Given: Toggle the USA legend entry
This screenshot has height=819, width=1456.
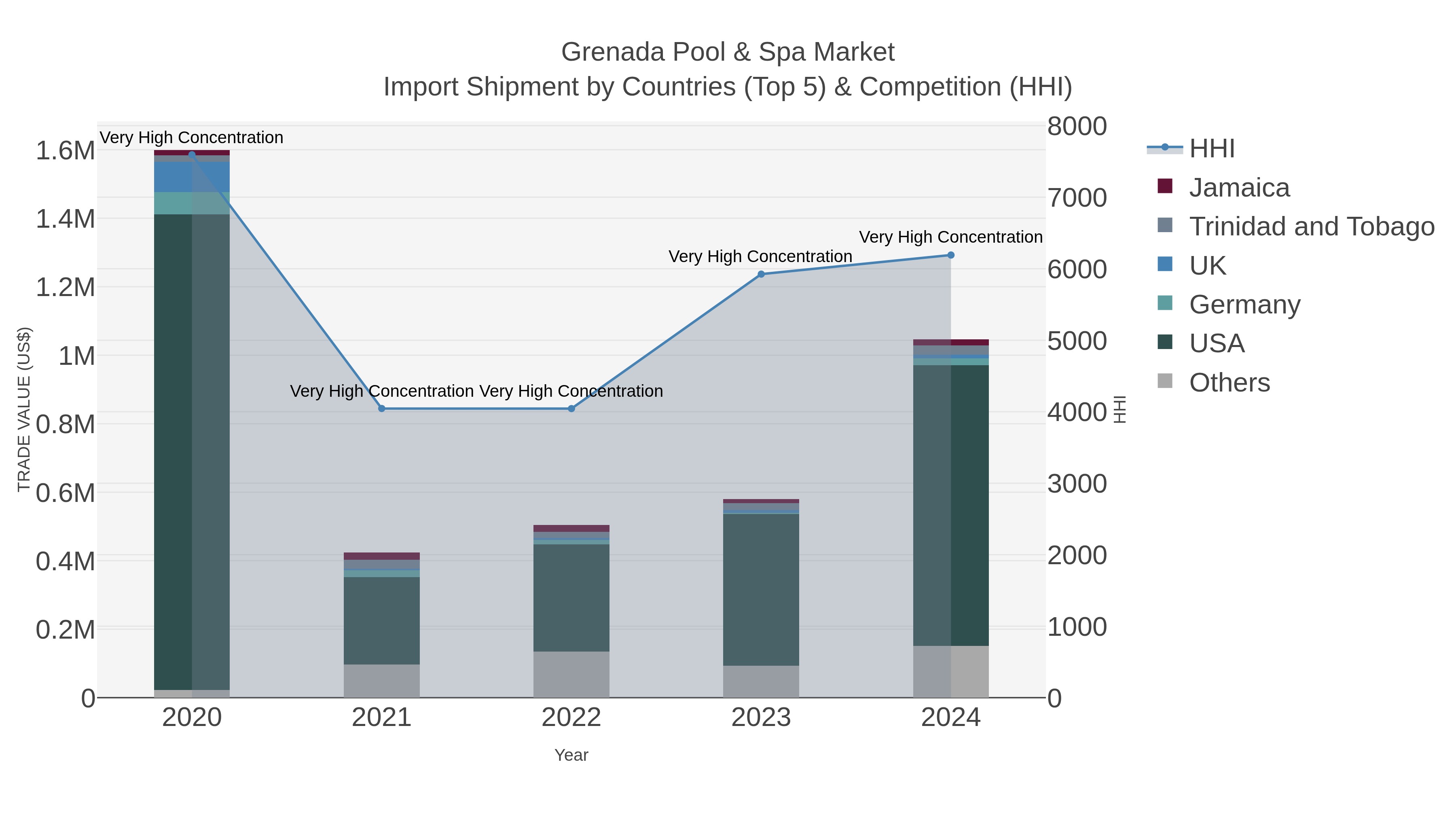Looking at the screenshot, I should [1200, 344].
